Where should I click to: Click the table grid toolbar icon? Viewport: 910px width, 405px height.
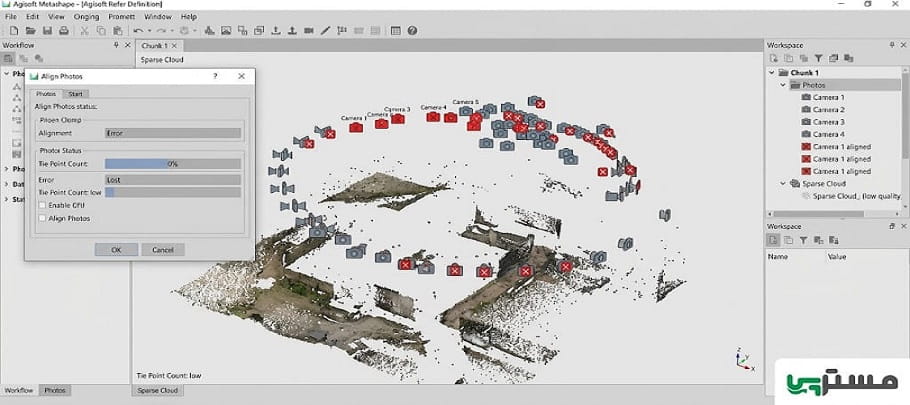point(396,31)
